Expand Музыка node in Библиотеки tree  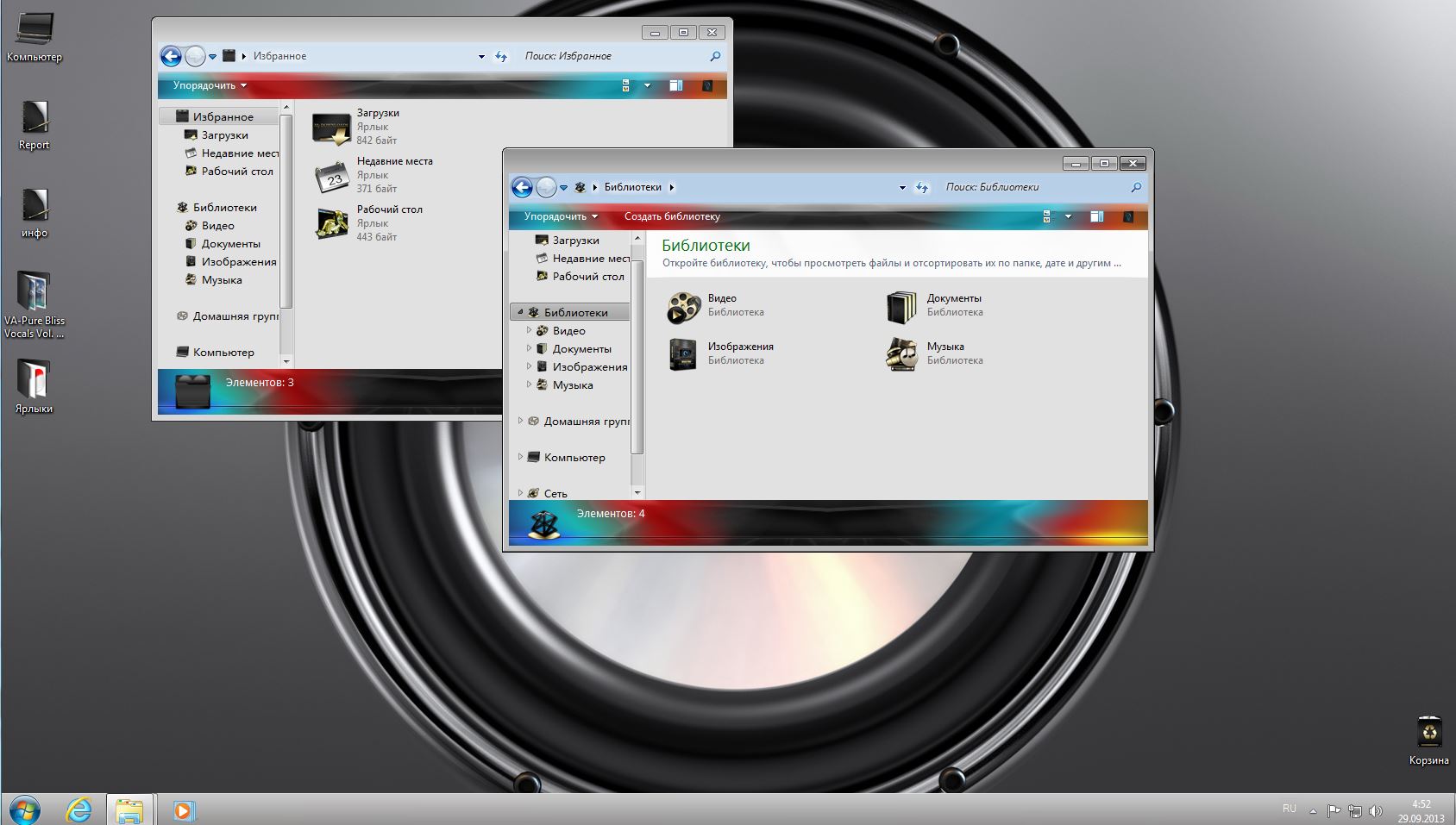click(529, 384)
